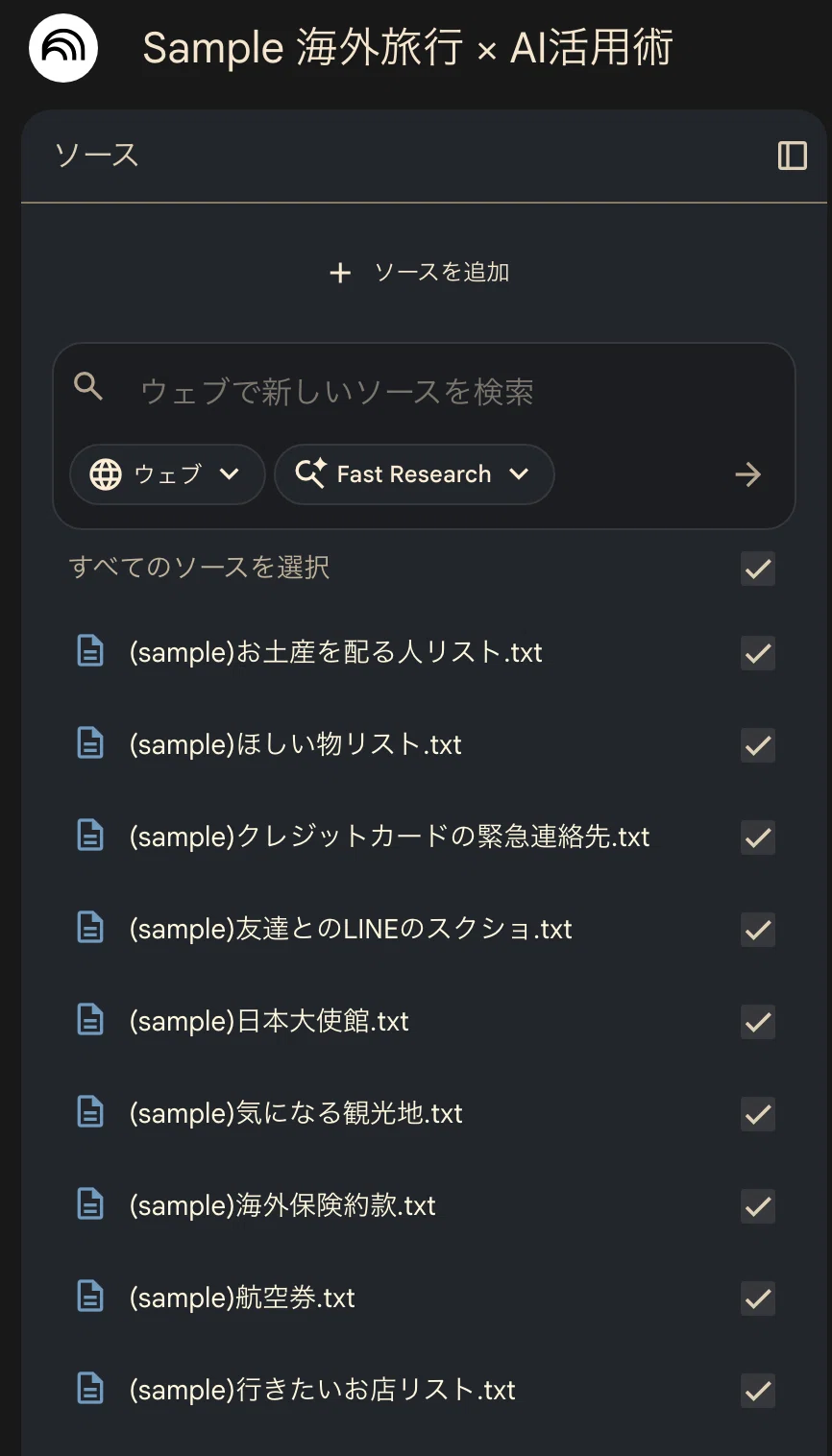
Task: Open the Fast Research mode dropdown
Action: tap(414, 474)
